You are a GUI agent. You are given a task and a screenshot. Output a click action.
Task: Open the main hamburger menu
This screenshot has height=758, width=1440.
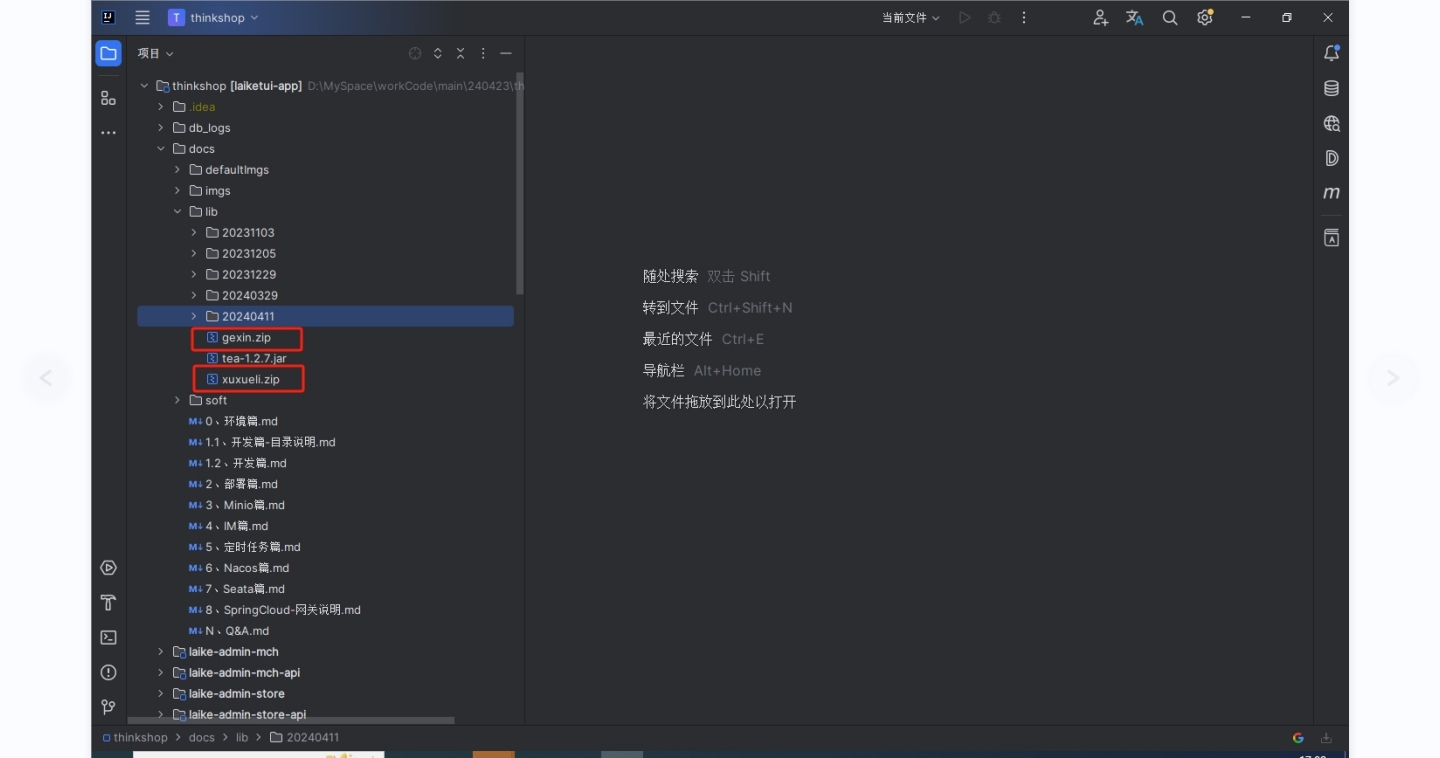click(x=143, y=18)
